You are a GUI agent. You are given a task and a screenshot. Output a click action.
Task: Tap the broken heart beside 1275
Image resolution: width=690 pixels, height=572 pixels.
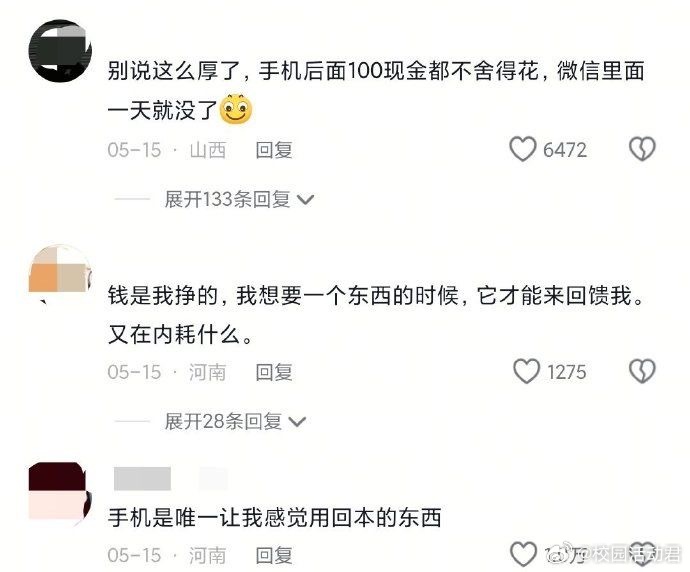click(642, 371)
